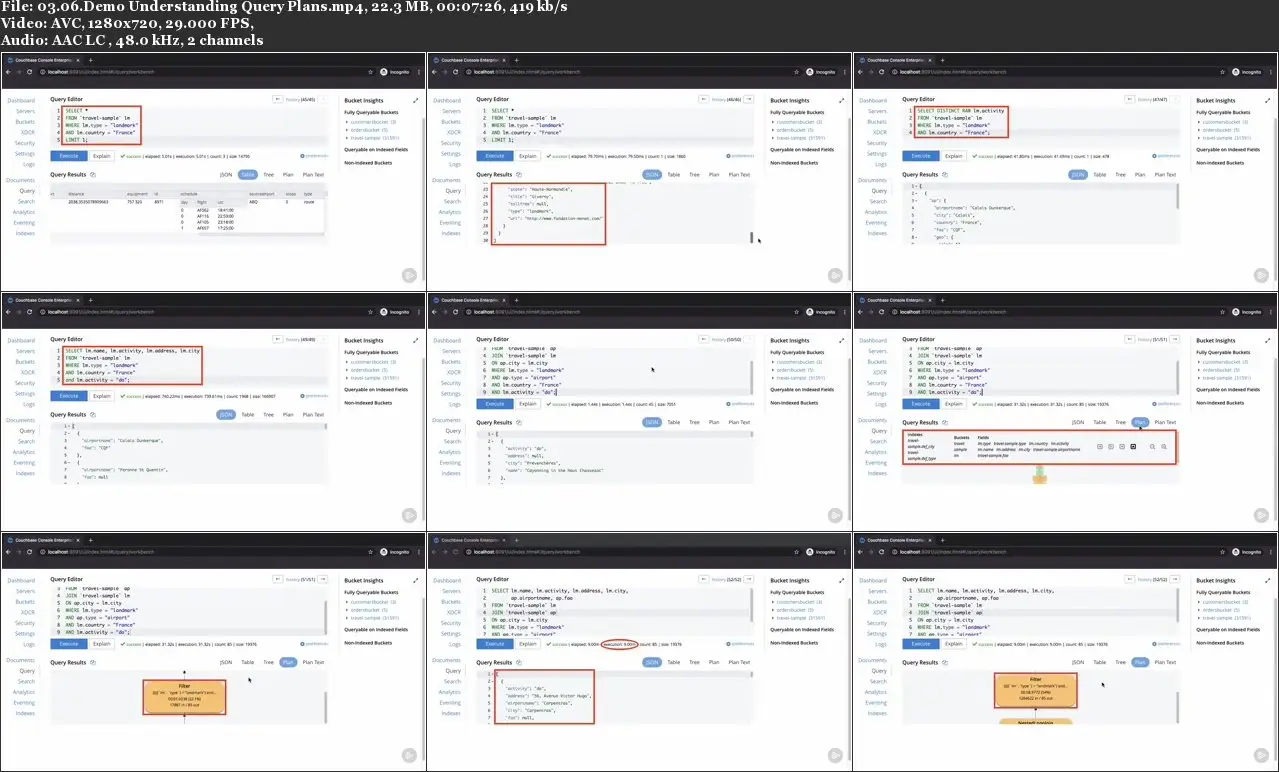Click Execute in the Table-results frame
Viewport: 1279px width, 772px height.
click(68, 156)
